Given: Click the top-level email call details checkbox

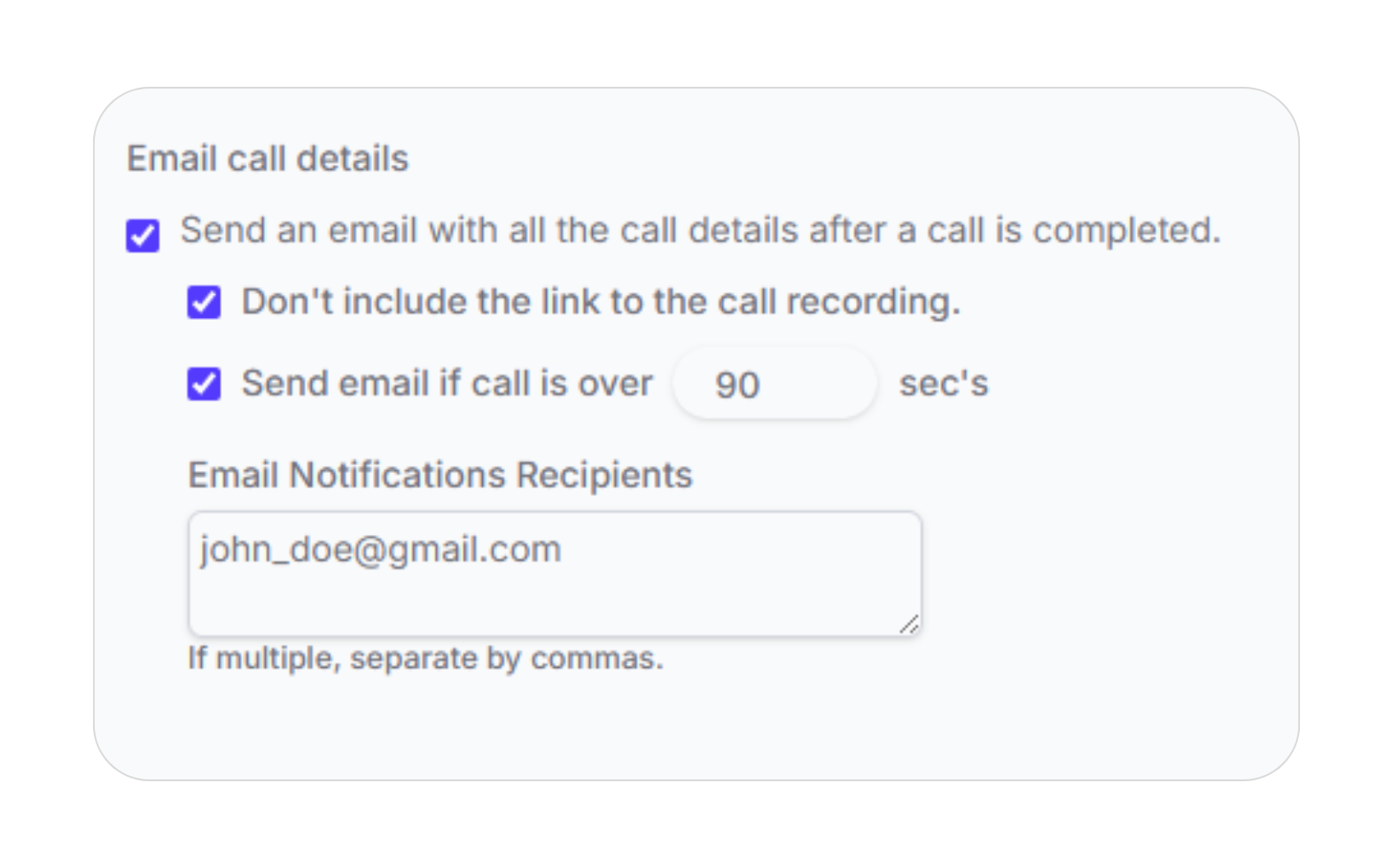Looking at the screenshot, I should tap(143, 233).
